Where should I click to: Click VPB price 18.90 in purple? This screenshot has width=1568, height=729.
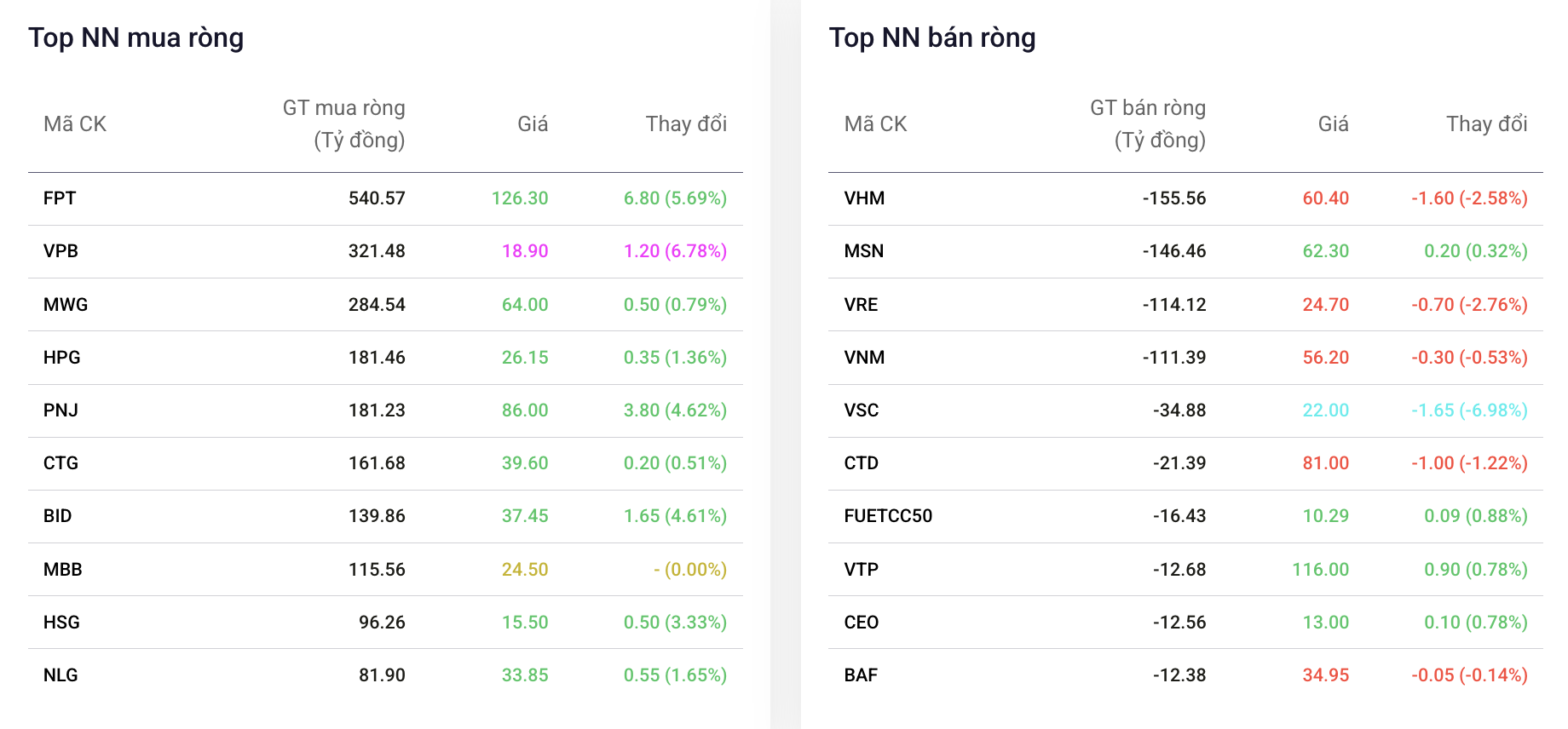525,251
